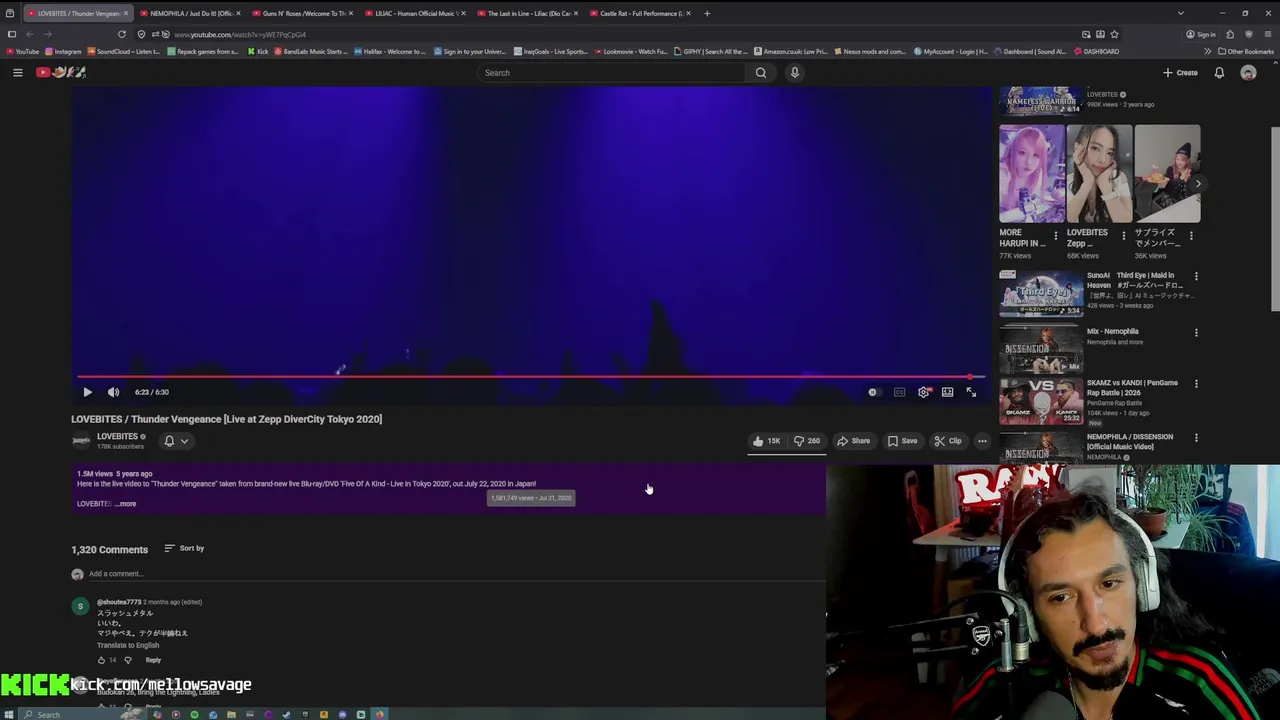Play the video with the play button

[87, 392]
